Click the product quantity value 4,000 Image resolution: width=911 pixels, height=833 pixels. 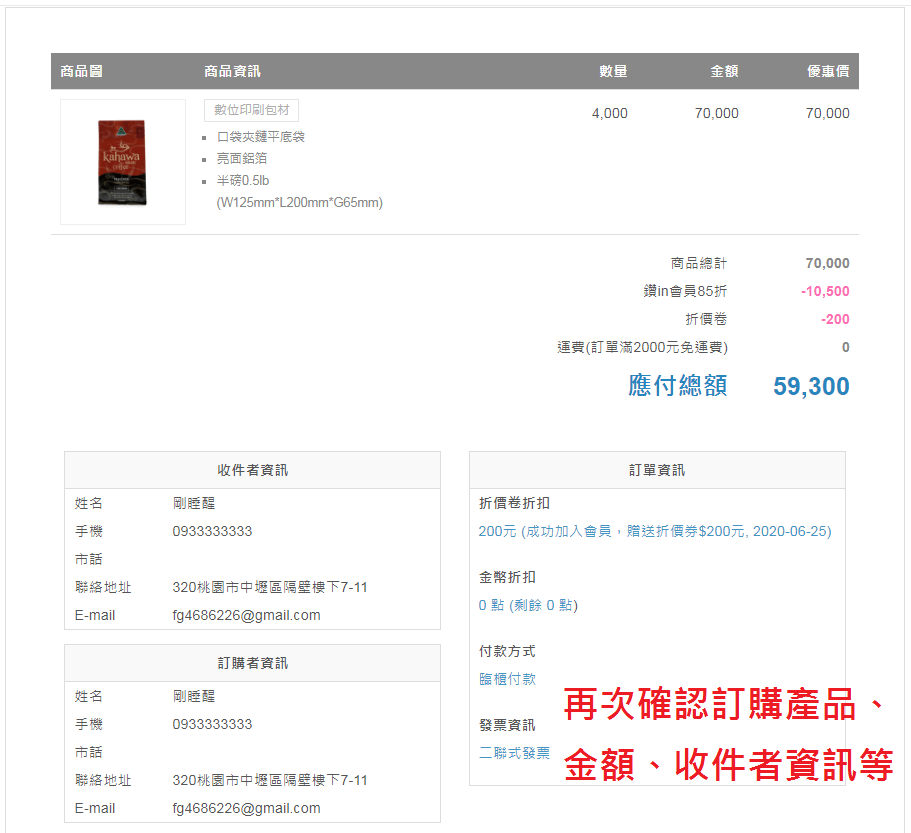tap(609, 113)
